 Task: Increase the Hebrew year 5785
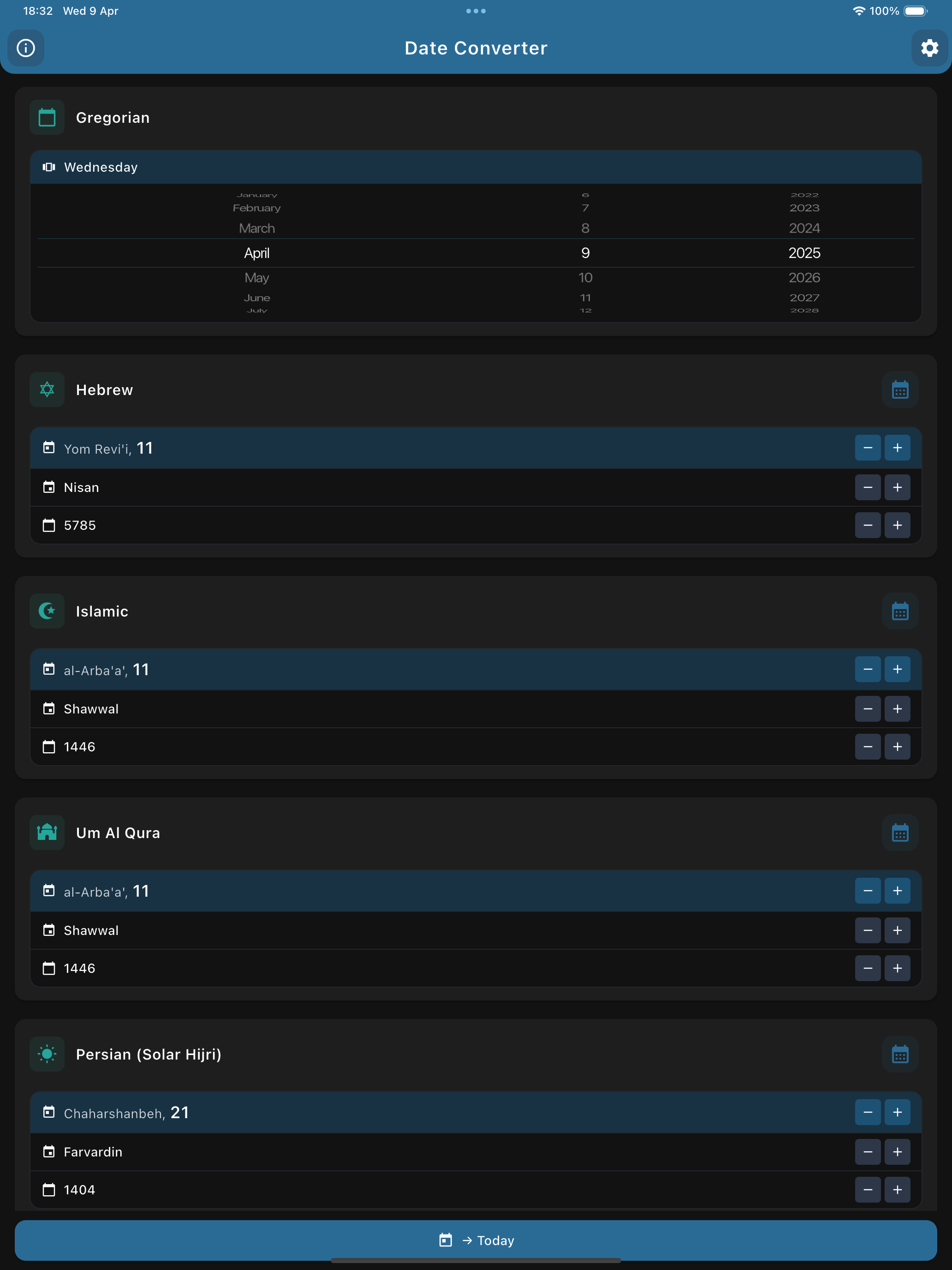898,525
